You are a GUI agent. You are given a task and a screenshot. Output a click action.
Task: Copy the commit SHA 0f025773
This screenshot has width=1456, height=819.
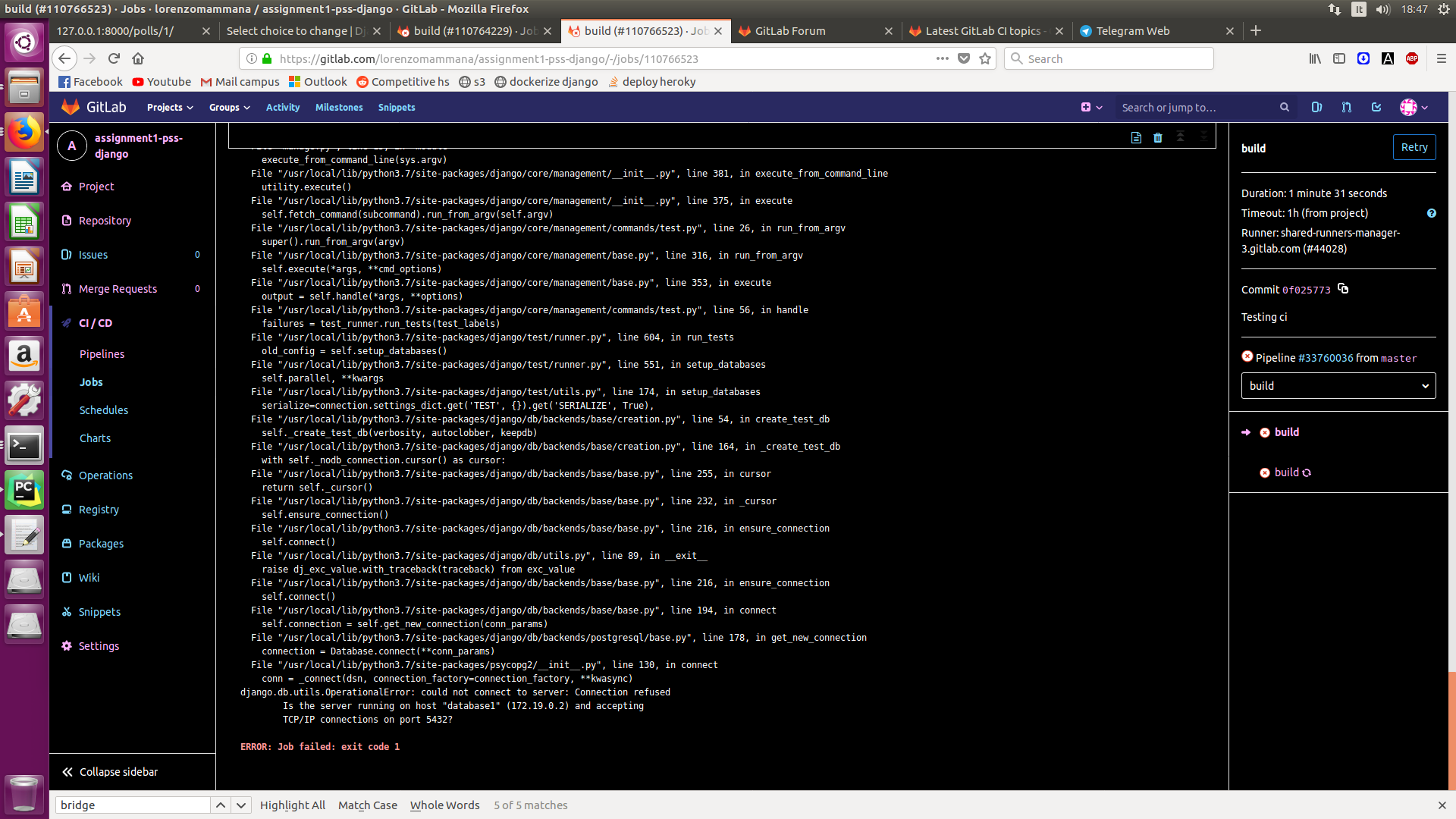pos(1342,289)
